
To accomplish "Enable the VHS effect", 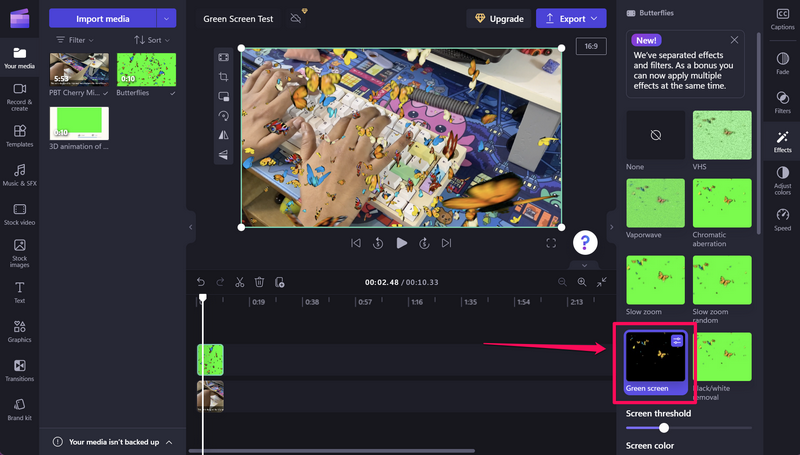I will tap(722, 134).
